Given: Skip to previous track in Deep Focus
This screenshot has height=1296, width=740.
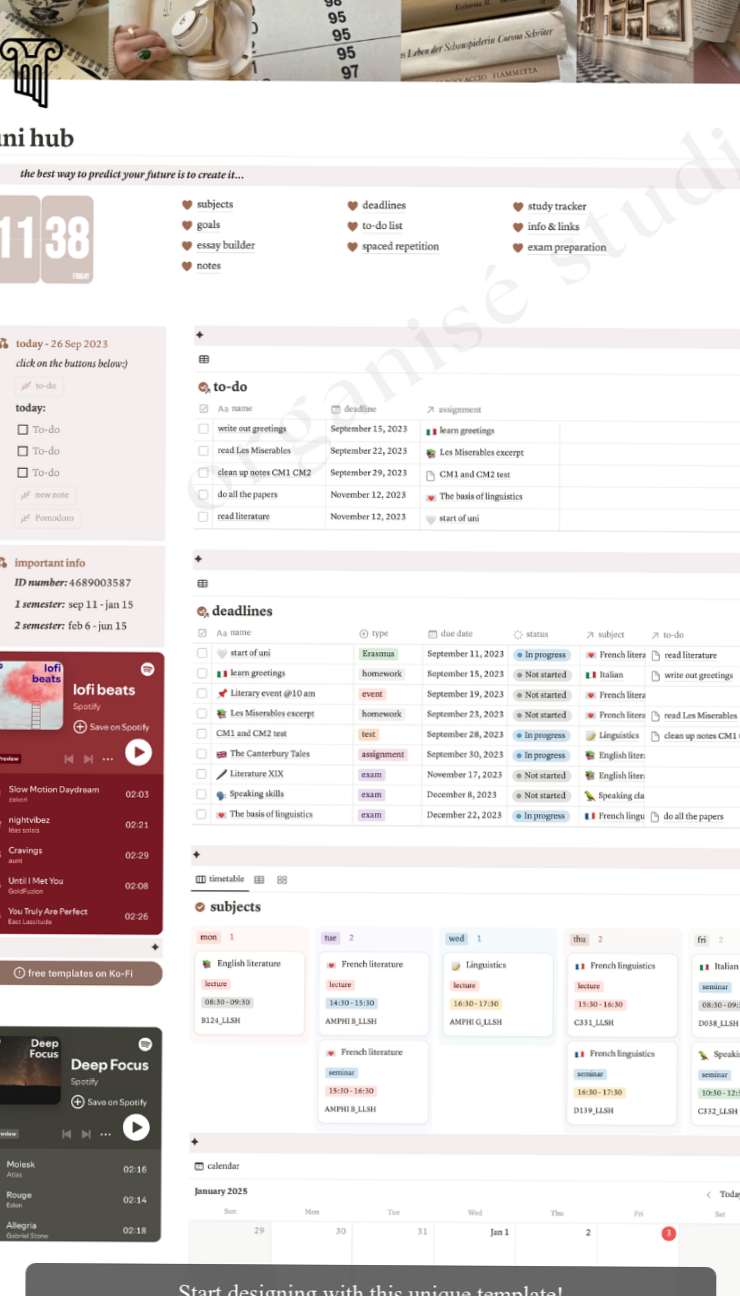Looking at the screenshot, I should pos(67,1134).
